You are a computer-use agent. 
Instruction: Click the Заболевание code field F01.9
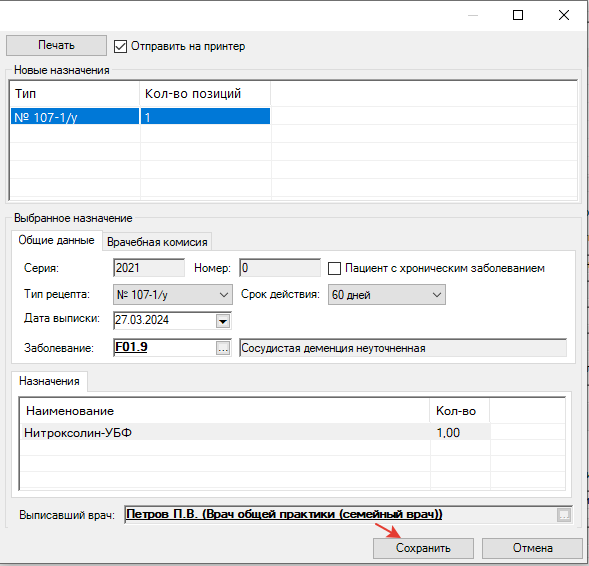165,347
